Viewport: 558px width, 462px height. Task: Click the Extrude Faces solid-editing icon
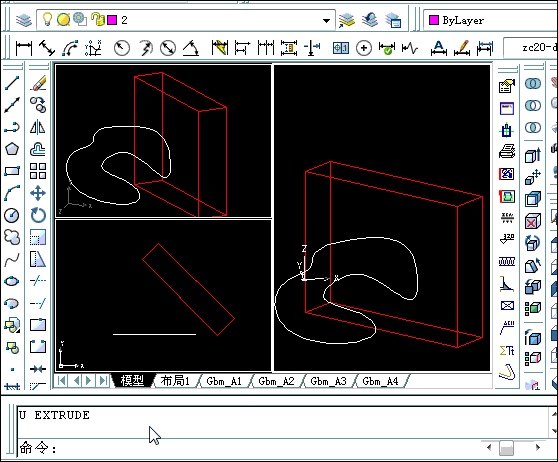point(533,155)
